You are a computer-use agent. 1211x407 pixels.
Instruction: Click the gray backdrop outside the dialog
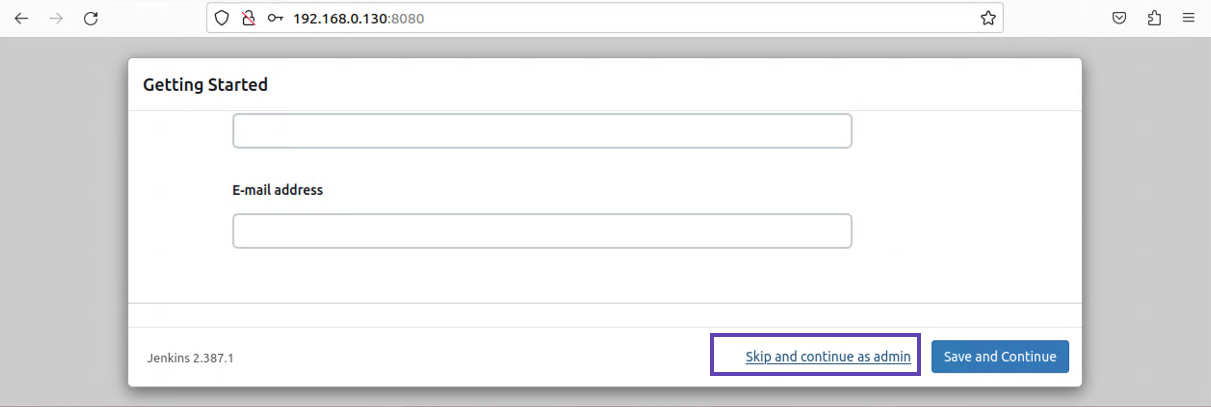tap(62, 220)
